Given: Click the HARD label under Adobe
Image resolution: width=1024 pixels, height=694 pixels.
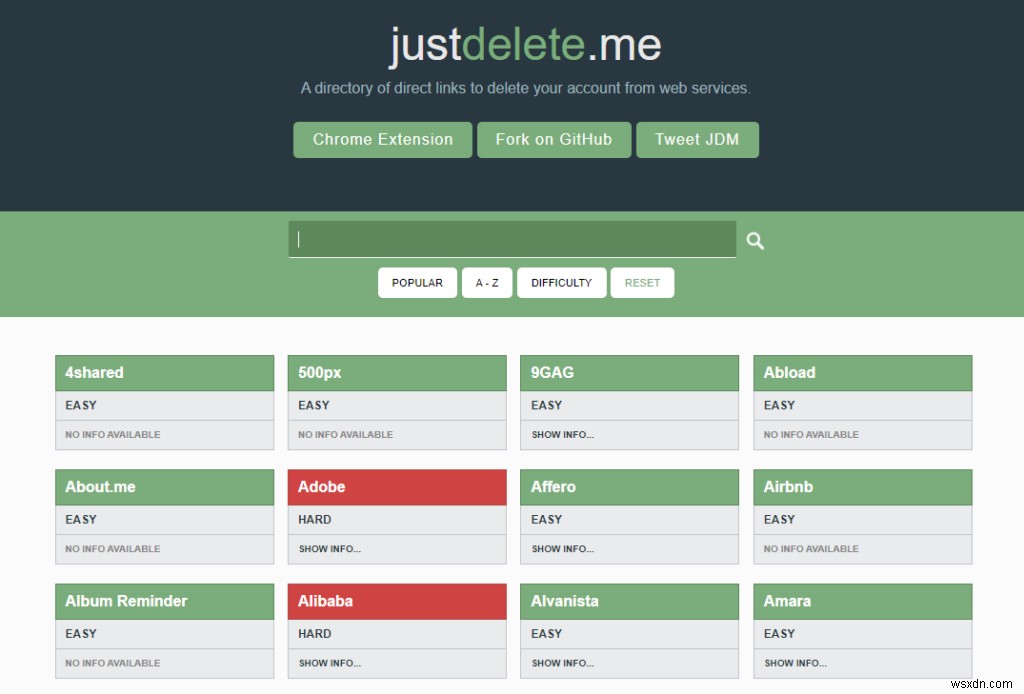Looking at the screenshot, I should [x=315, y=520].
